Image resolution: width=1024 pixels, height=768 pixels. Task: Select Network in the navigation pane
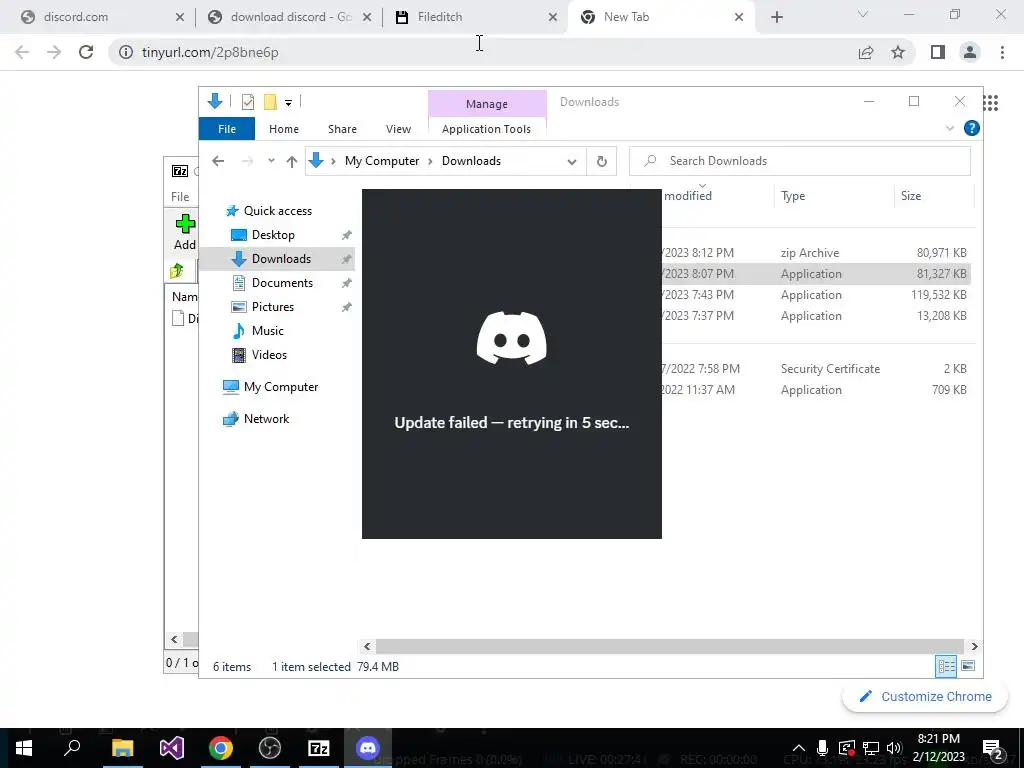(266, 419)
